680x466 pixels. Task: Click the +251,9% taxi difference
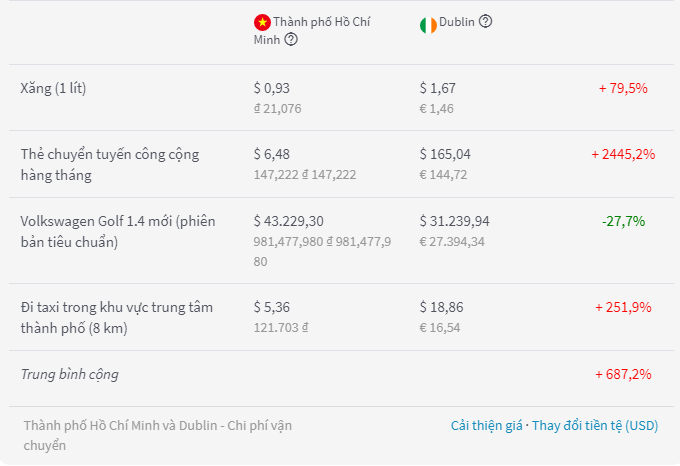coord(623,307)
